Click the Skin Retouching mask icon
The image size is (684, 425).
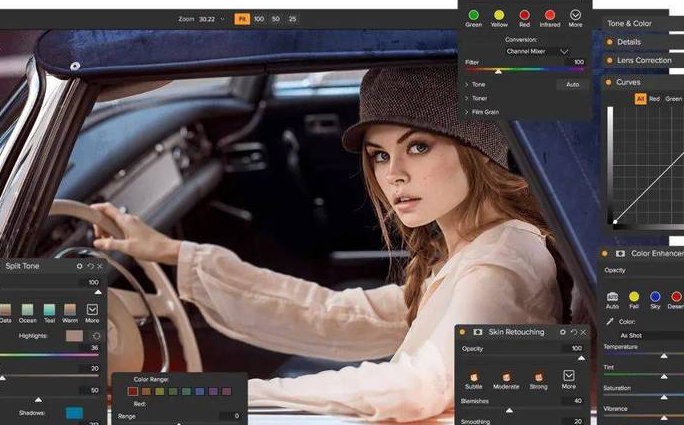(478, 332)
